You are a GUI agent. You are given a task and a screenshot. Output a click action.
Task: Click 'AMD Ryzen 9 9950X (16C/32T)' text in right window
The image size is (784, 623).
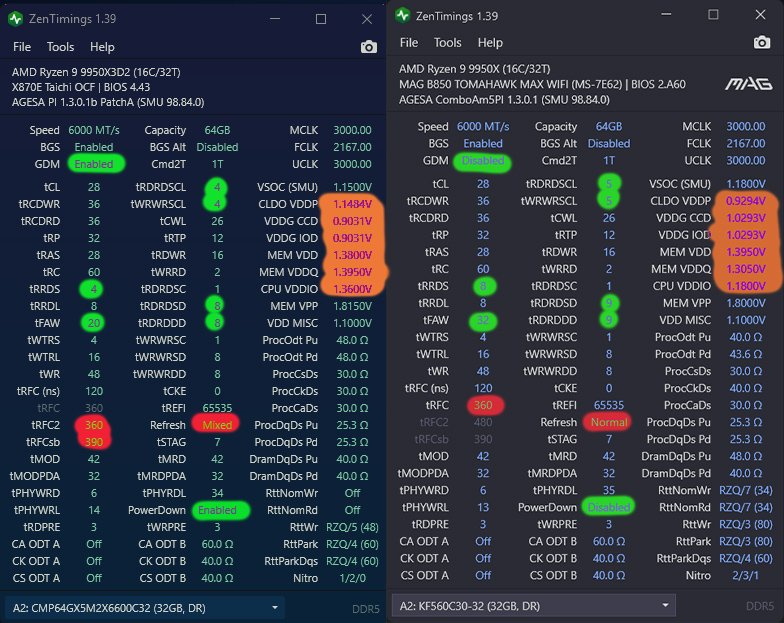[x=474, y=68]
